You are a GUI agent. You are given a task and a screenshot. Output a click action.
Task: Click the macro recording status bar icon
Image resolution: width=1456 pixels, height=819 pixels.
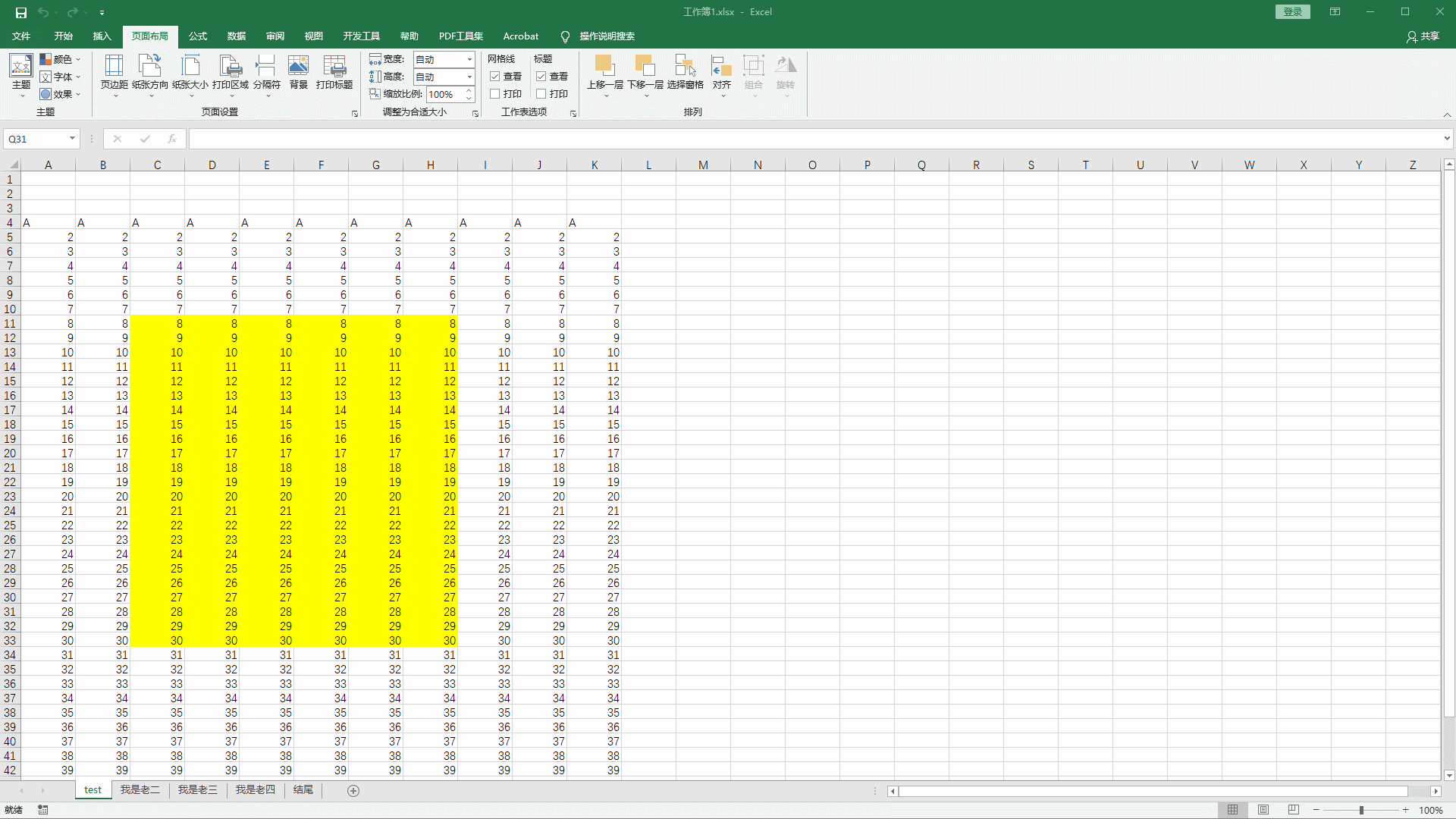[43, 810]
